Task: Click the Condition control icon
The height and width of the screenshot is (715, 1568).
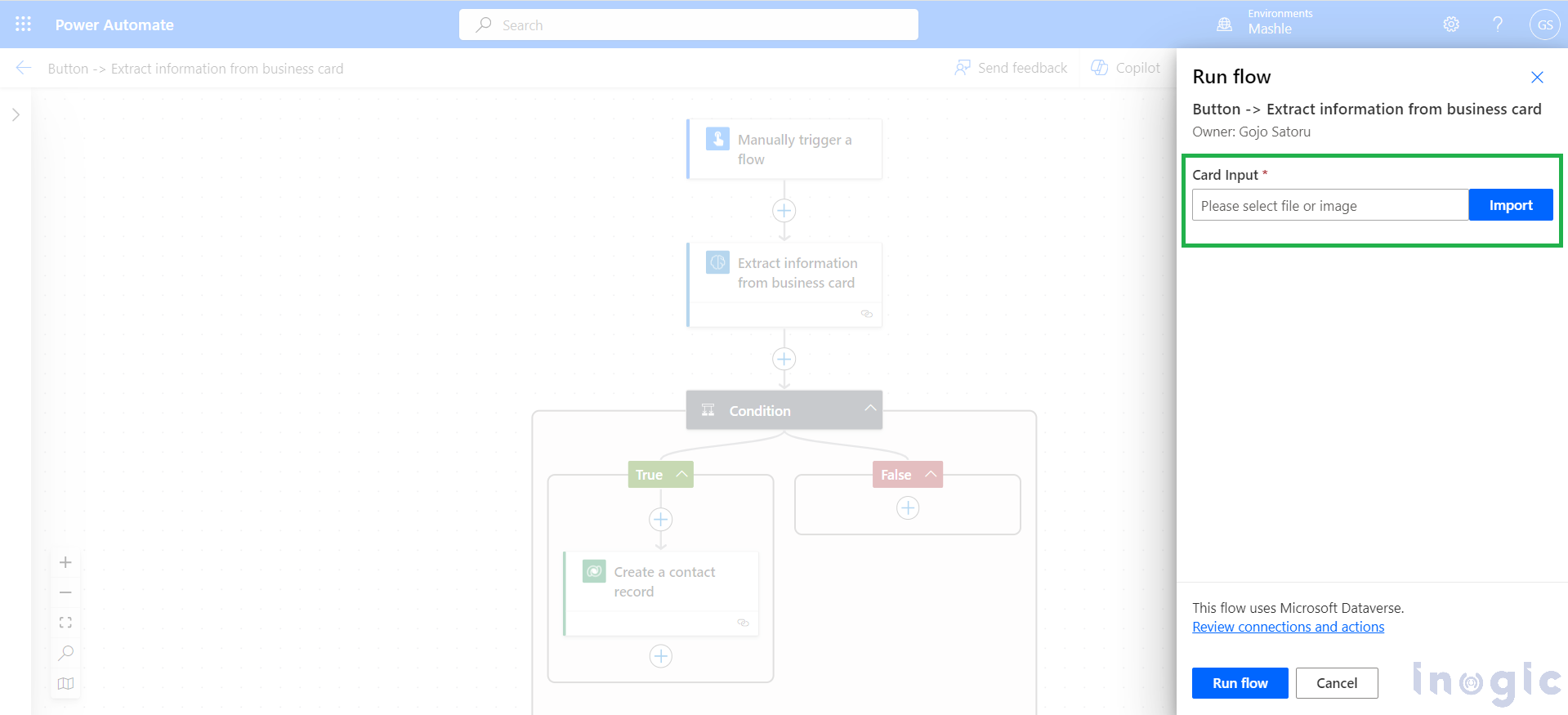Action: 708,410
